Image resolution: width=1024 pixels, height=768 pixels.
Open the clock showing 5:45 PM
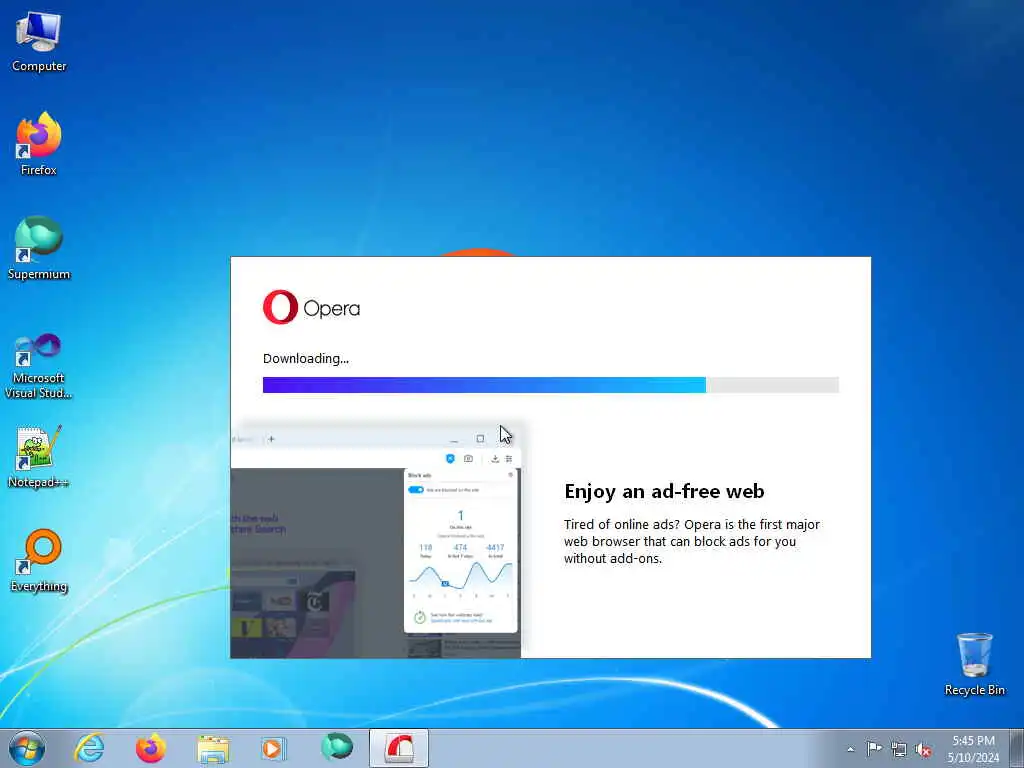click(x=973, y=749)
